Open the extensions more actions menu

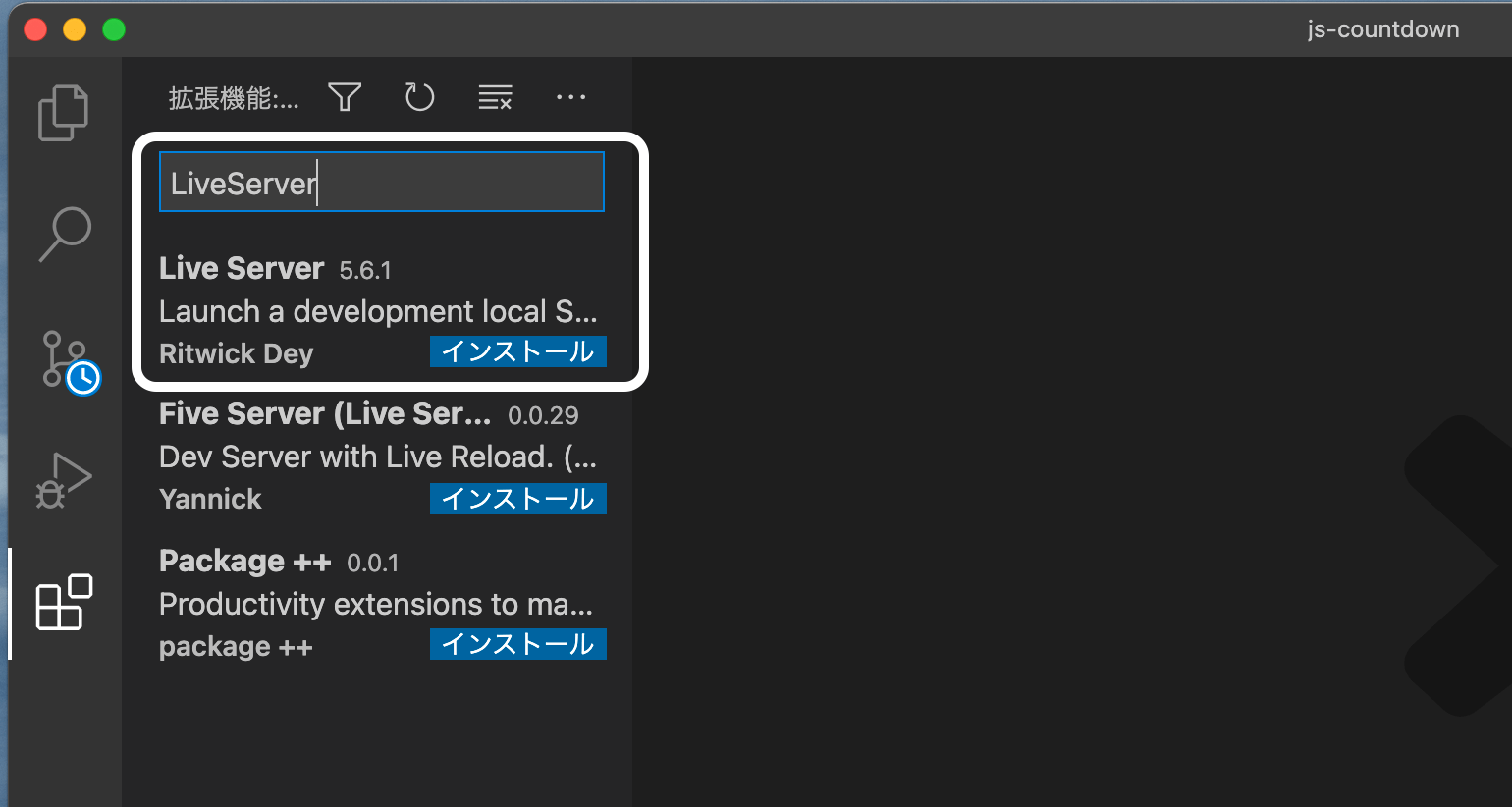[570, 97]
